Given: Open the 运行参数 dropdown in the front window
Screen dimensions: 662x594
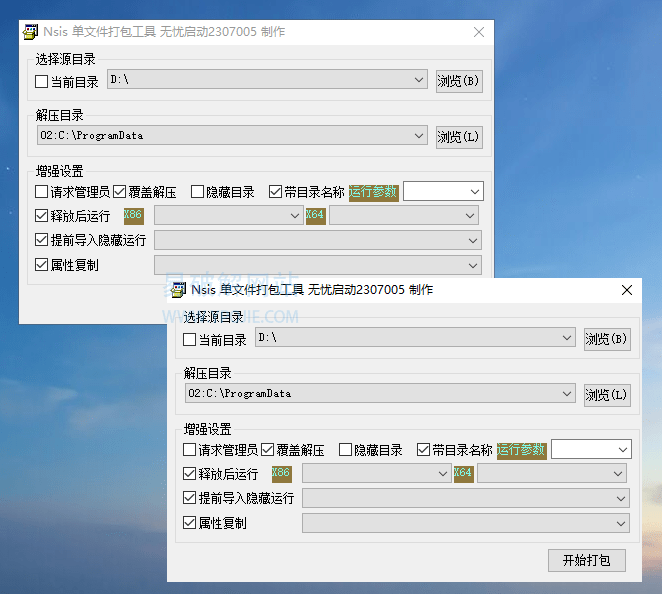Looking at the screenshot, I should coord(622,450).
